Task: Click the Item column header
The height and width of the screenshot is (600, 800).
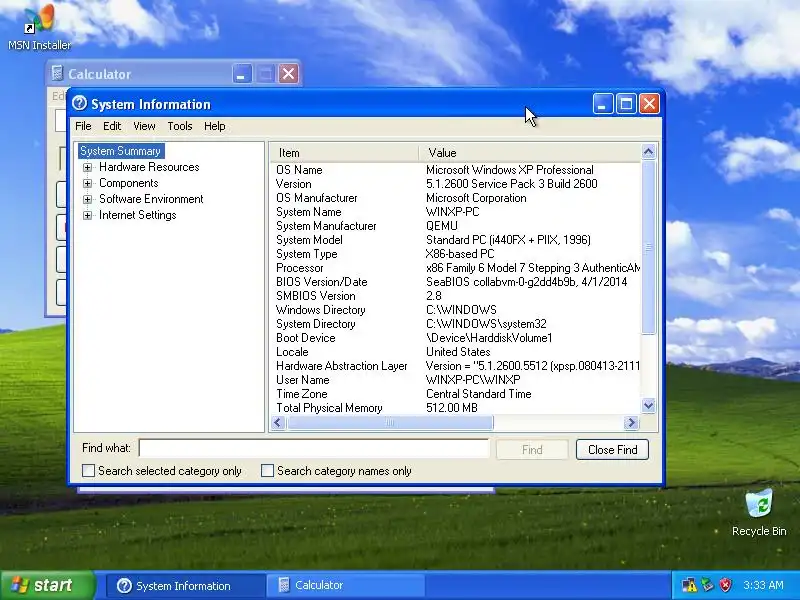Action: [x=344, y=153]
